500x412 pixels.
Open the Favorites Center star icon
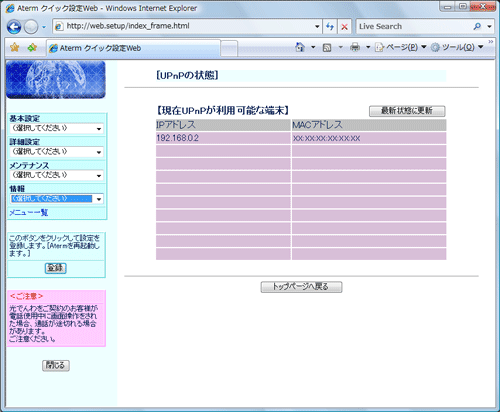tap(15, 47)
